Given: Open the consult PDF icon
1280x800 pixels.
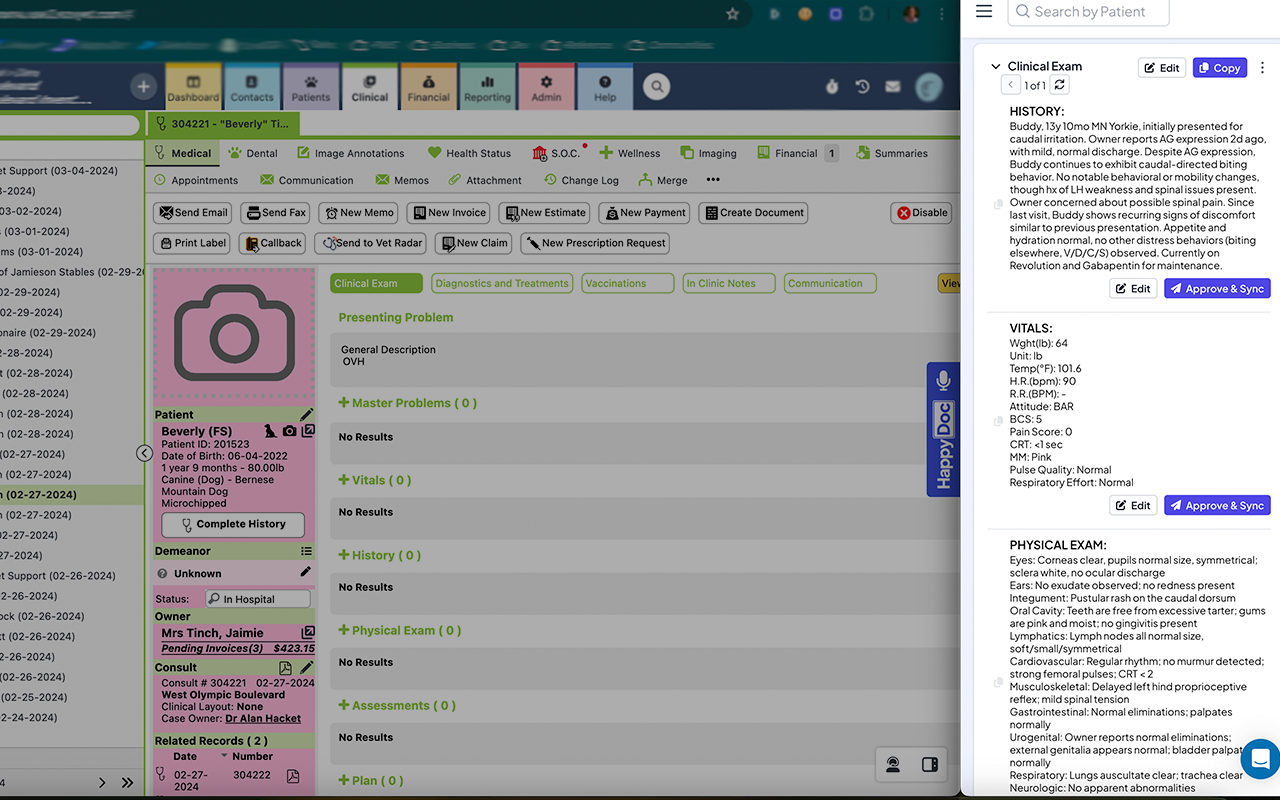Looking at the screenshot, I should pos(286,667).
